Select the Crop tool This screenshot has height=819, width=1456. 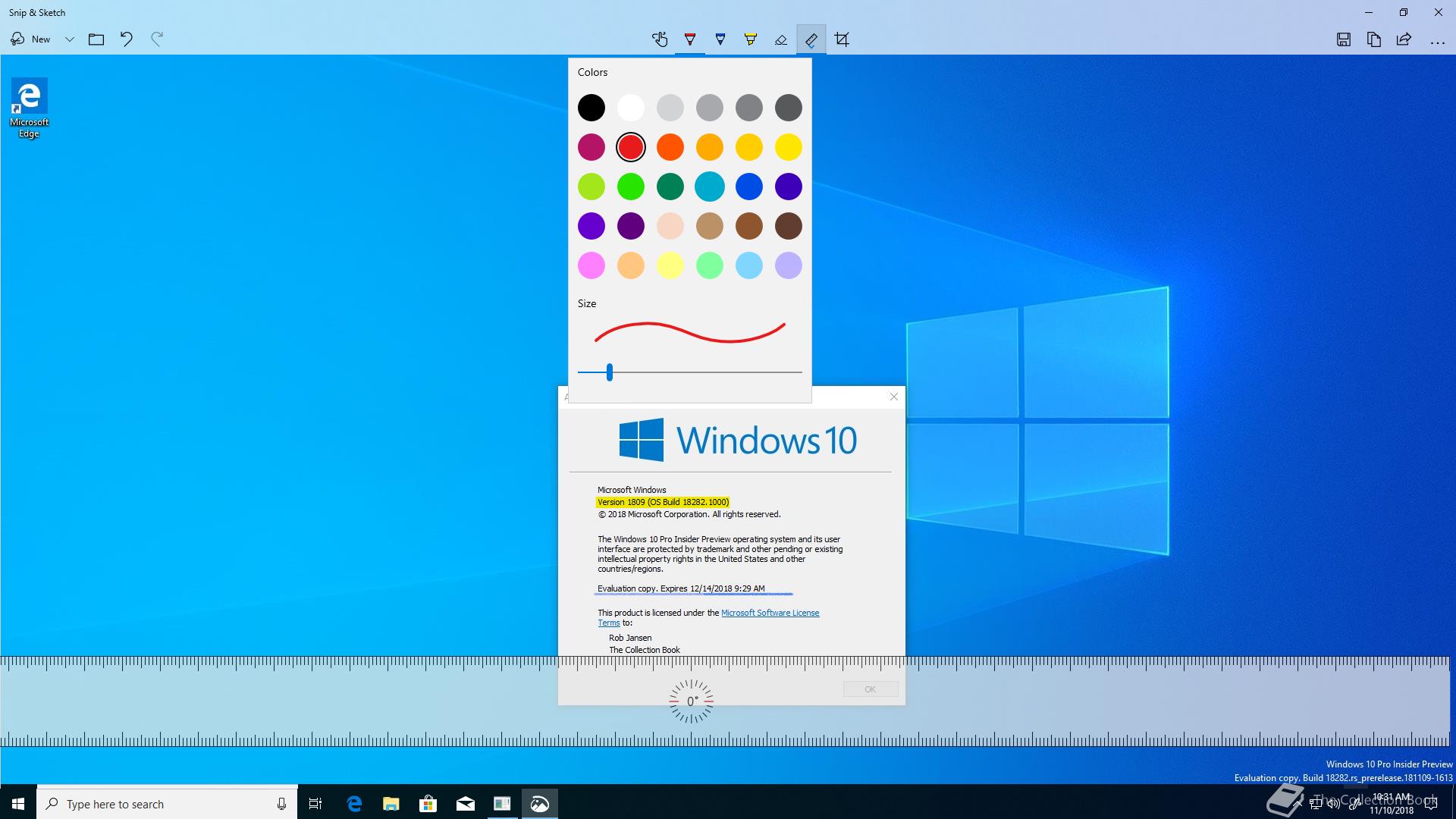click(842, 39)
